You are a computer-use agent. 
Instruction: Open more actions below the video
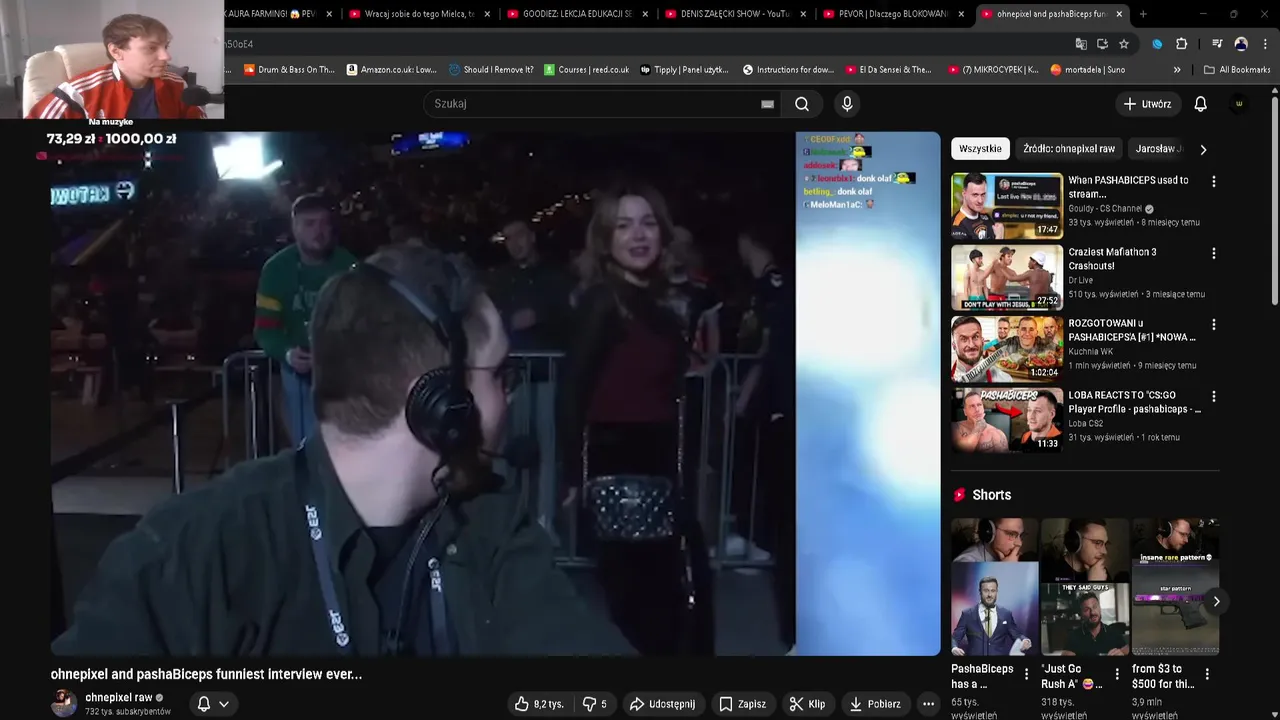coord(928,704)
